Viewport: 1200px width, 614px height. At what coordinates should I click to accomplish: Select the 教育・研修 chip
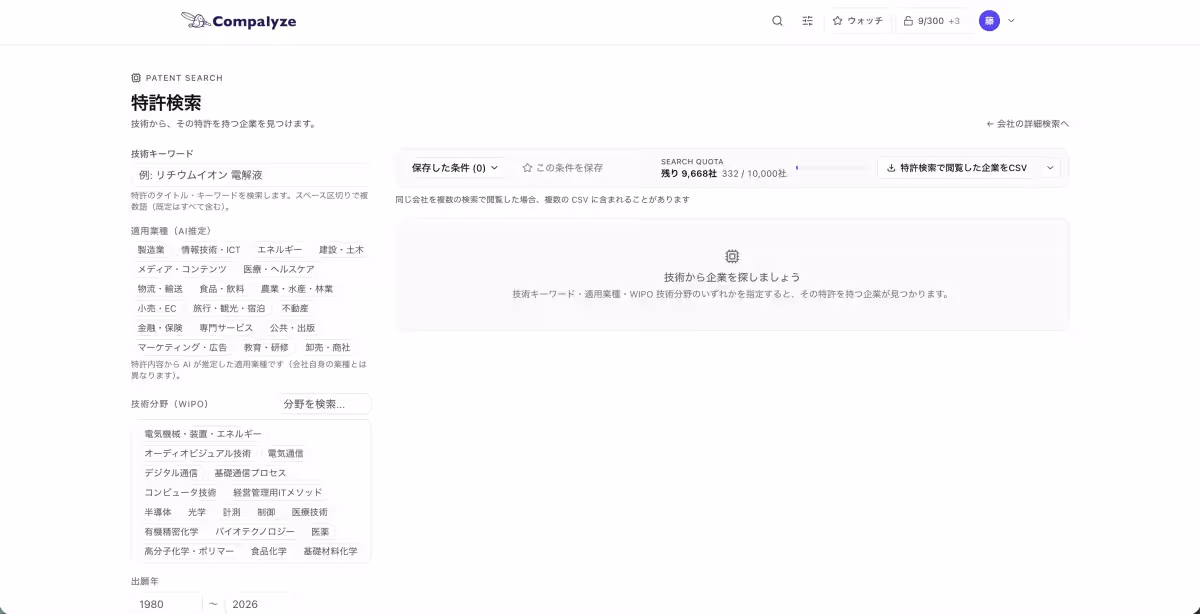266,347
